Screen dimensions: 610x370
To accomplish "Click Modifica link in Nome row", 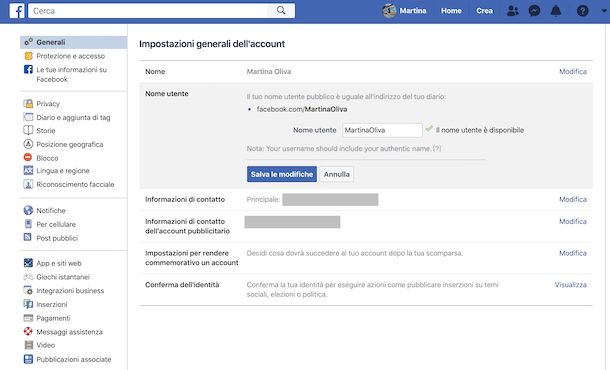I will [x=573, y=72].
